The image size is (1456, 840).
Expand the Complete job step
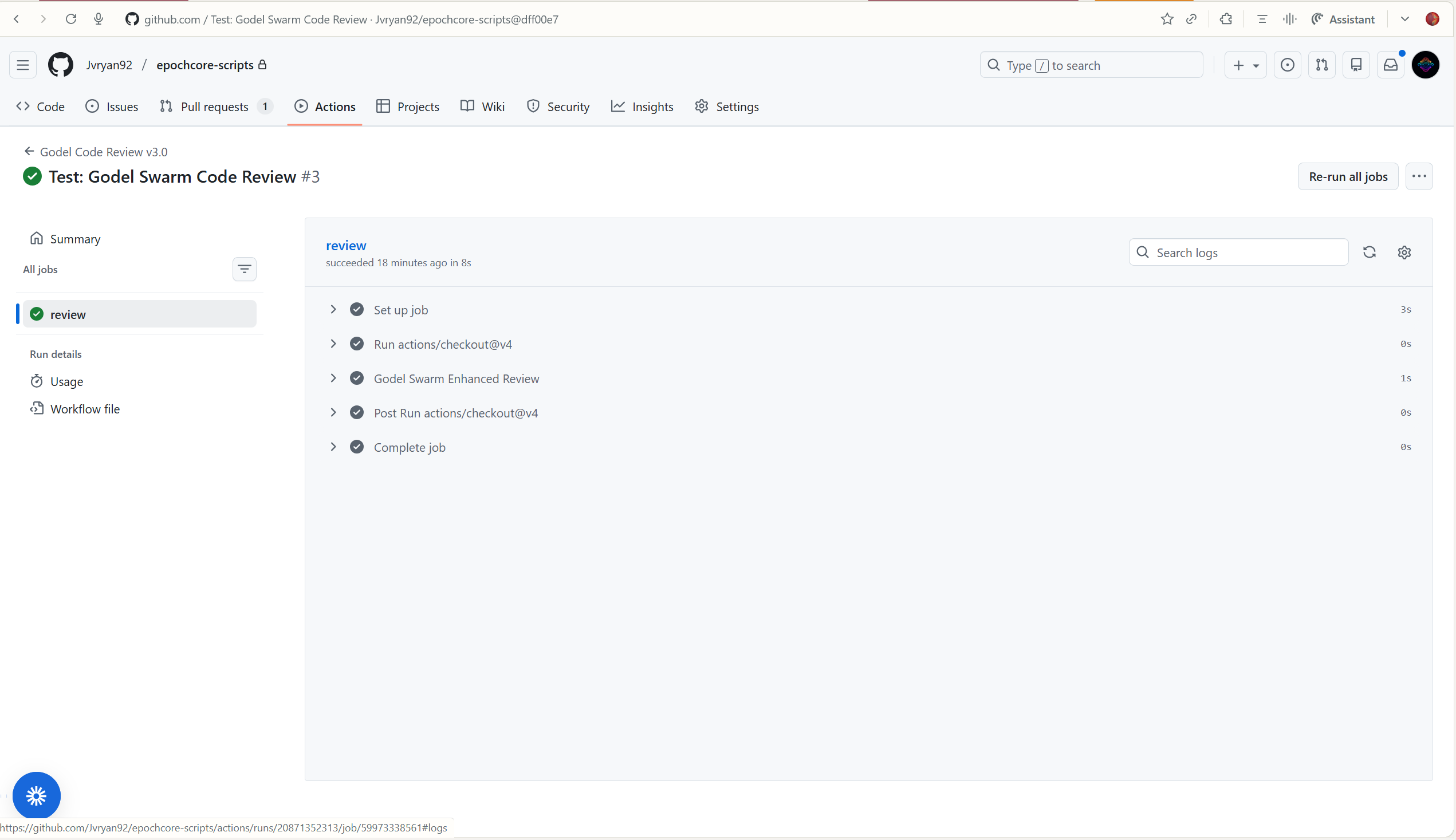(x=333, y=447)
